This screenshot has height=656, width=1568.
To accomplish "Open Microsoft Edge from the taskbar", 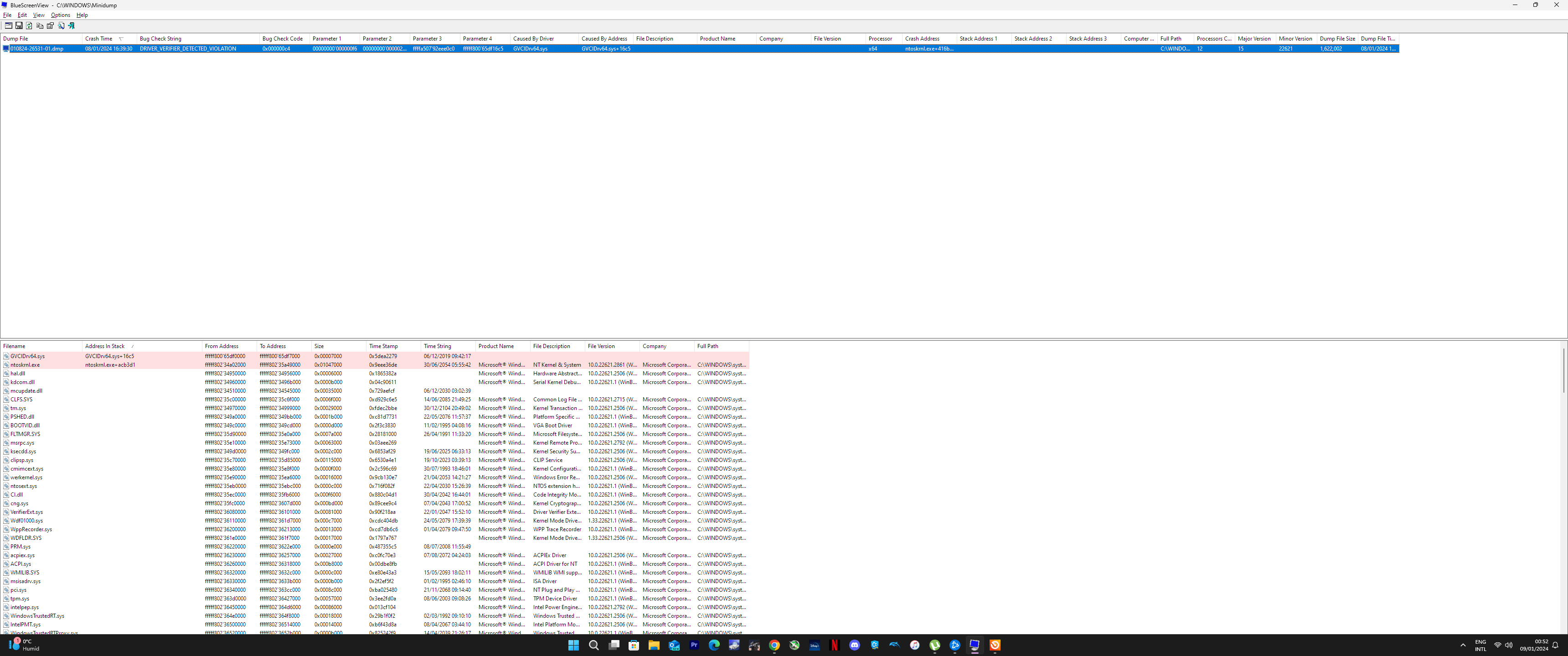I will pyautogui.click(x=714, y=645).
